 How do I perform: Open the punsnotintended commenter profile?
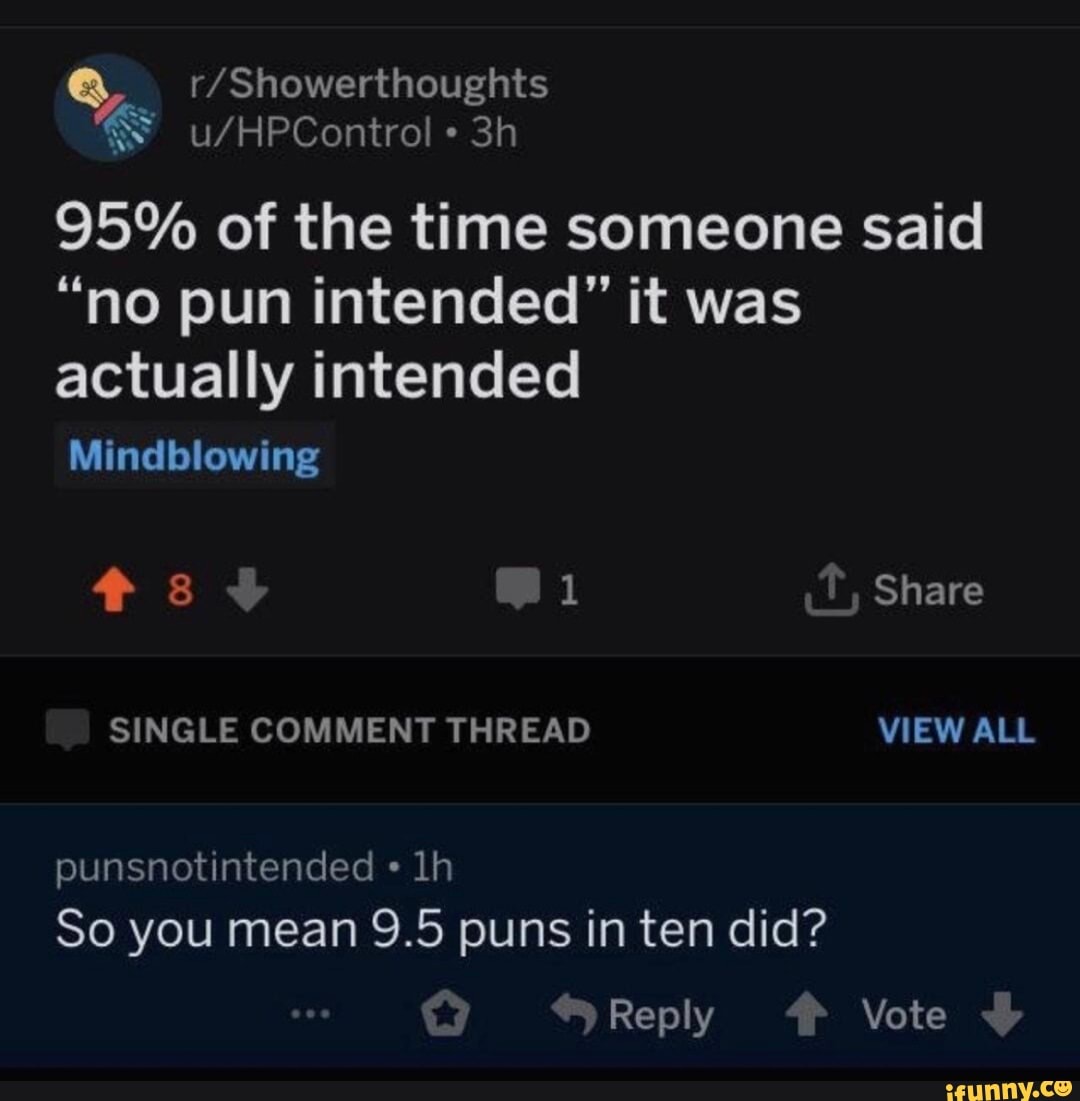(x=215, y=868)
